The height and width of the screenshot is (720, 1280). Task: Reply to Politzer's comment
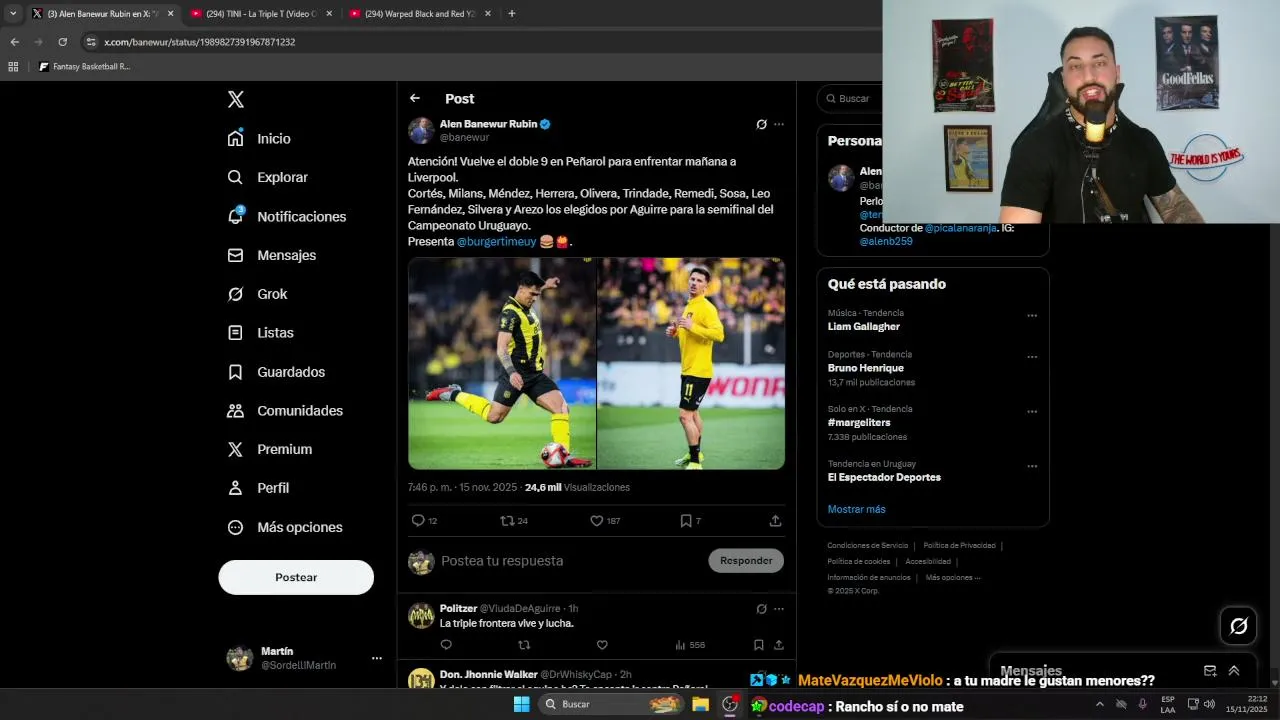pyautogui.click(x=446, y=645)
